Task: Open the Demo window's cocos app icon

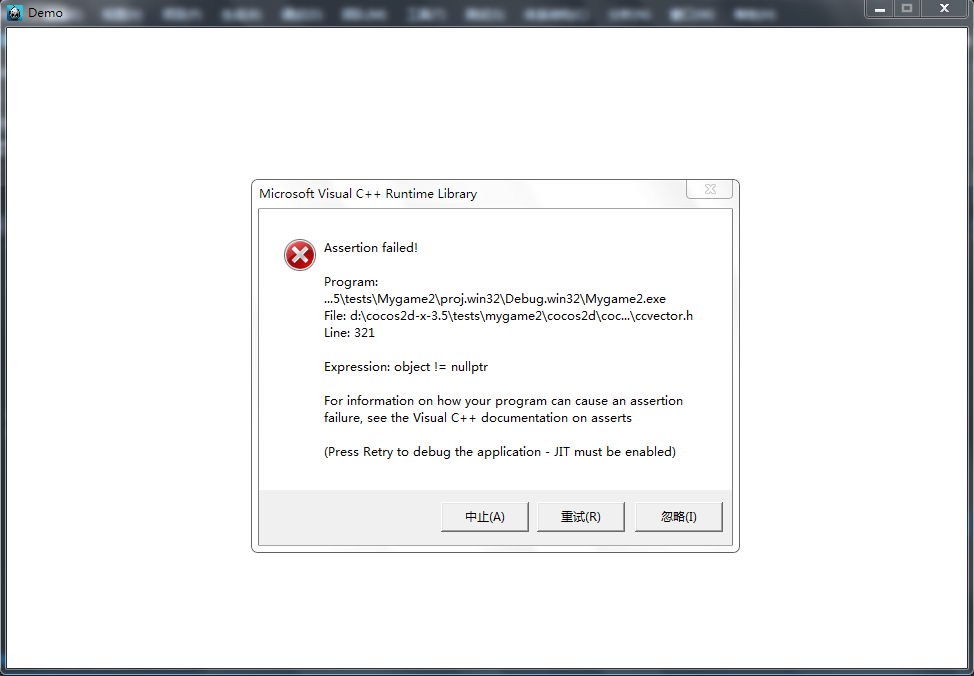Action: (x=14, y=12)
